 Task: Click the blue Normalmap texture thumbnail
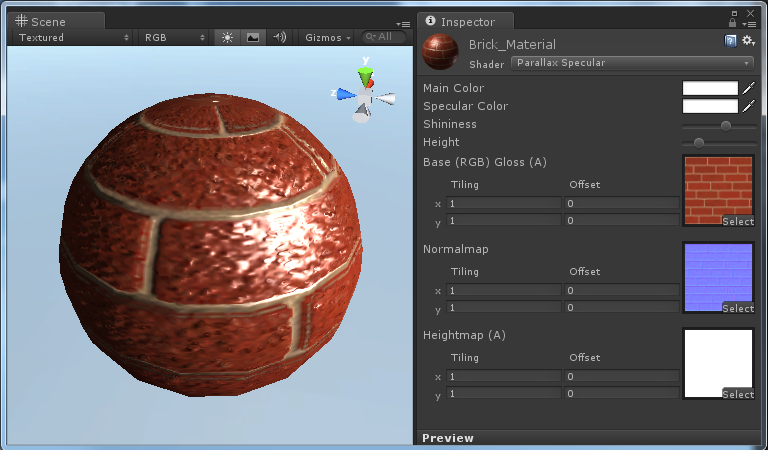pyautogui.click(x=718, y=278)
